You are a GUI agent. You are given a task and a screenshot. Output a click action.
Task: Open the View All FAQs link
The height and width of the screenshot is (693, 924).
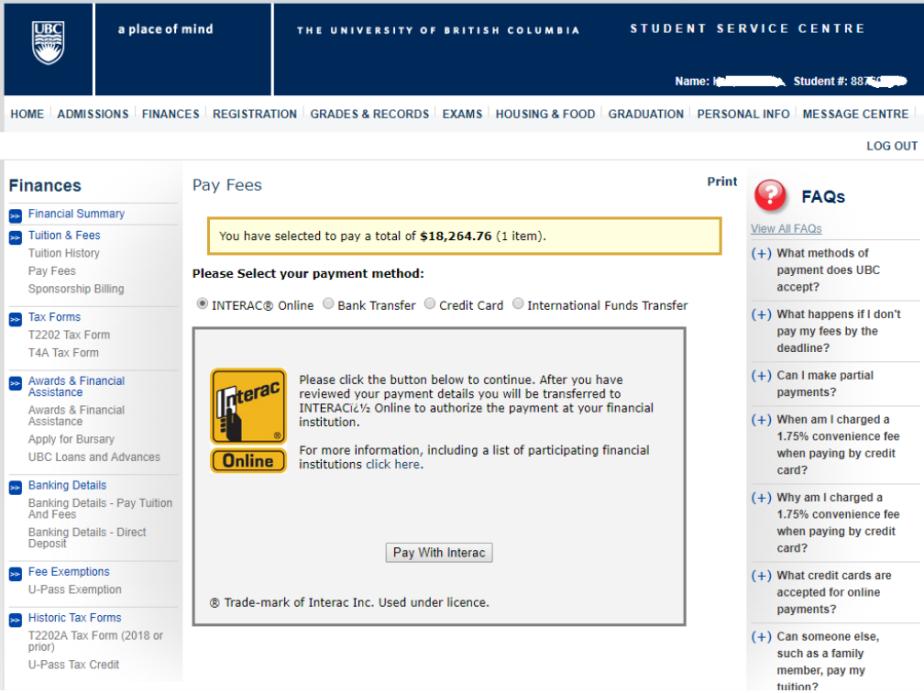(x=786, y=229)
